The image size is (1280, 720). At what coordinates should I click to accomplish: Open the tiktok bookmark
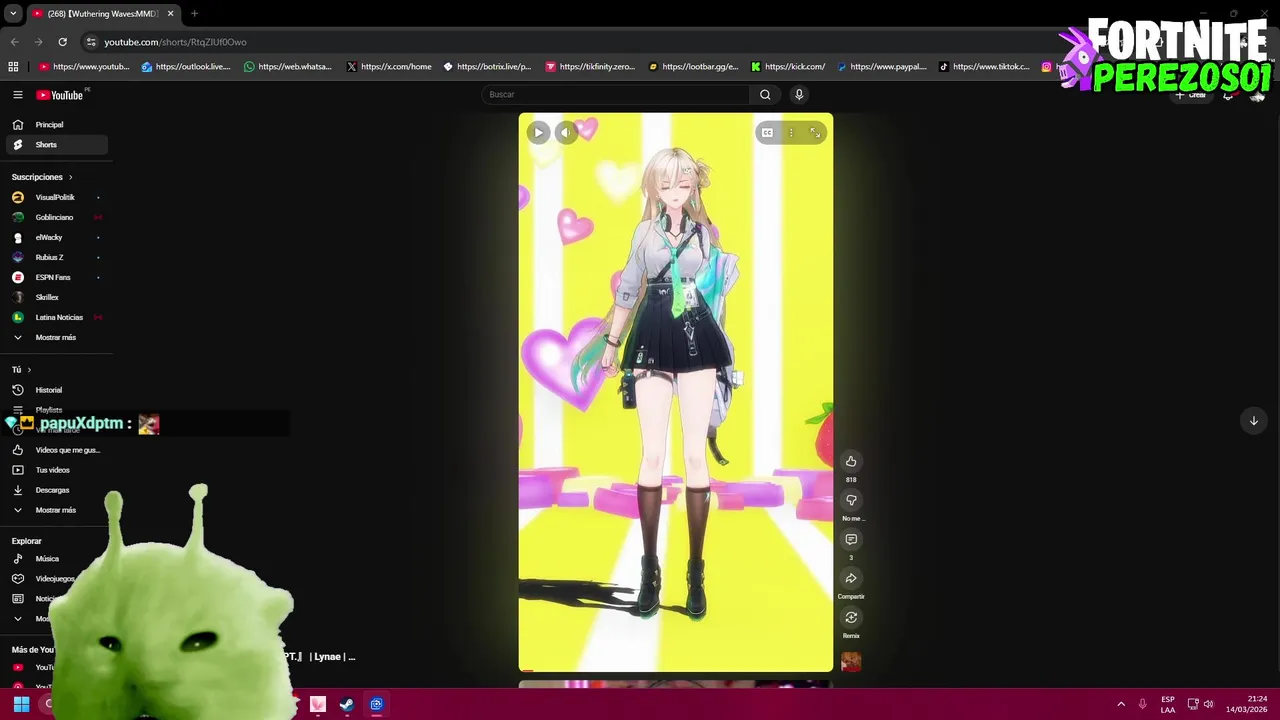(984, 67)
